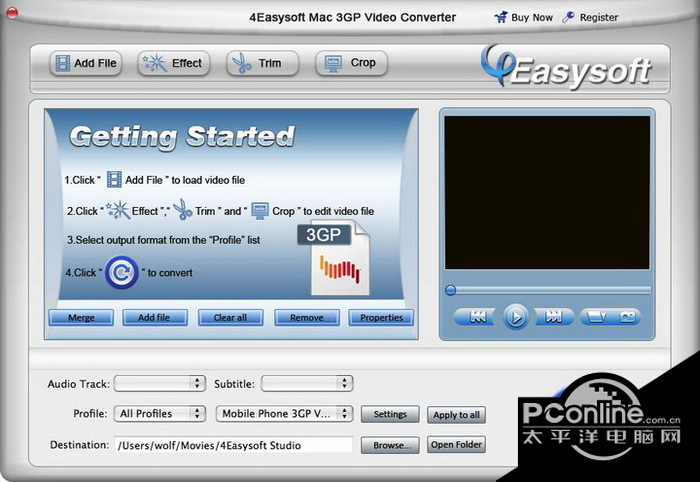
Task: Play the preview video
Action: click(515, 317)
